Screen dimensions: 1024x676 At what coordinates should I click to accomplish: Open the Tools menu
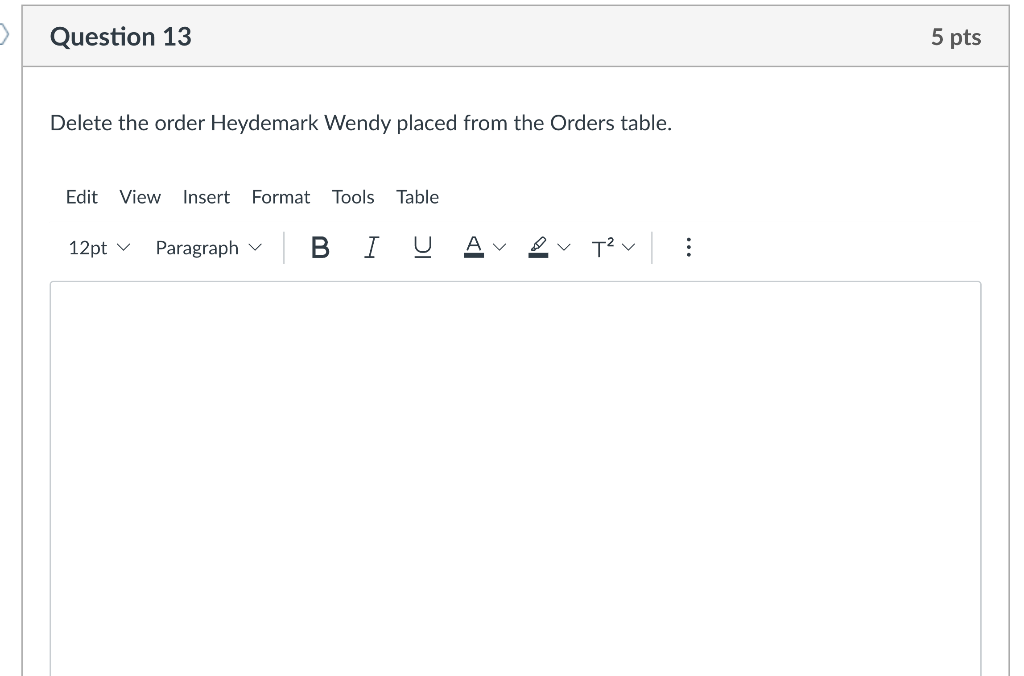point(353,197)
